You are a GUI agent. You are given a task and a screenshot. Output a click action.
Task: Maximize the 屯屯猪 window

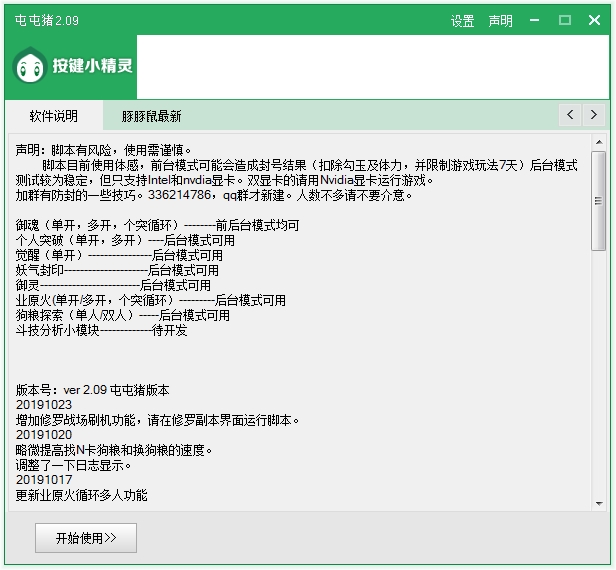[x=565, y=20]
